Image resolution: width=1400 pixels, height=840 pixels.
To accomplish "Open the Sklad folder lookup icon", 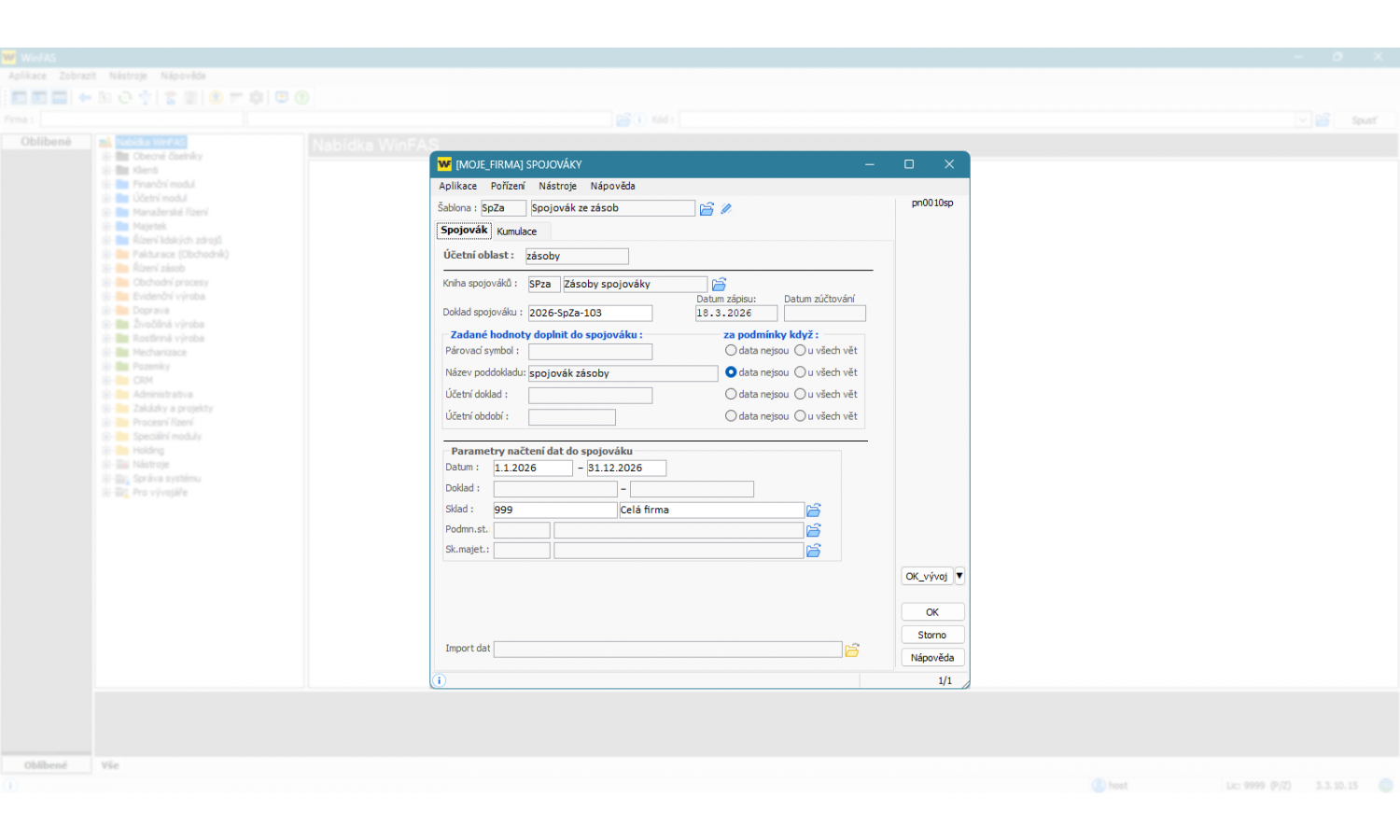I will pos(814,511).
